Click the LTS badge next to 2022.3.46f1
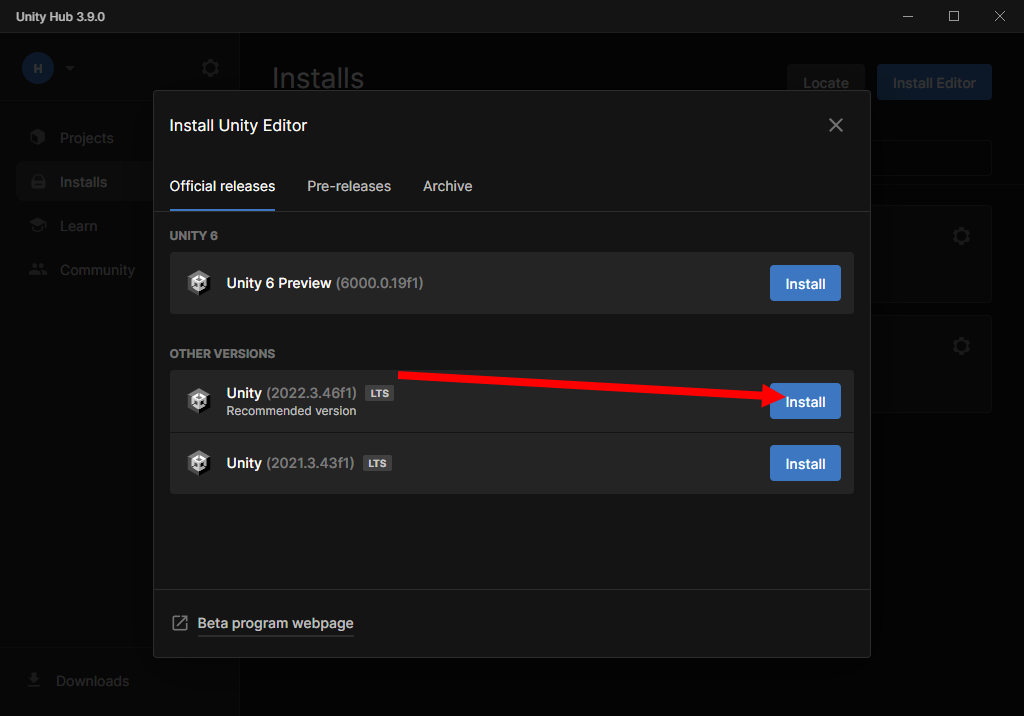The image size is (1024, 716). 379,393
